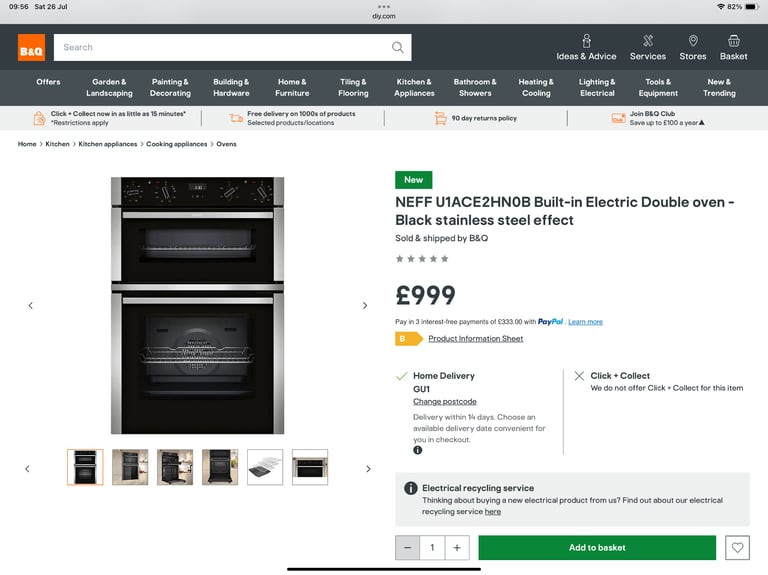Select fourth open-door oven thumbnail
Viewport: 768px width, 575px height.
coord(220,467)
